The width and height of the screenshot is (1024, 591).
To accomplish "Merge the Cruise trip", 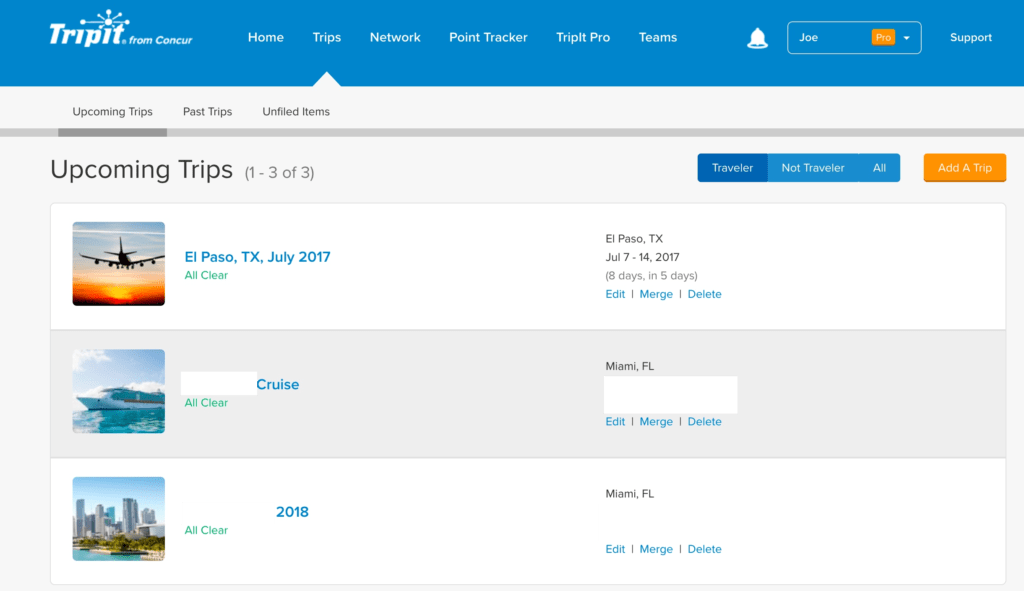I will pos(656,421).
